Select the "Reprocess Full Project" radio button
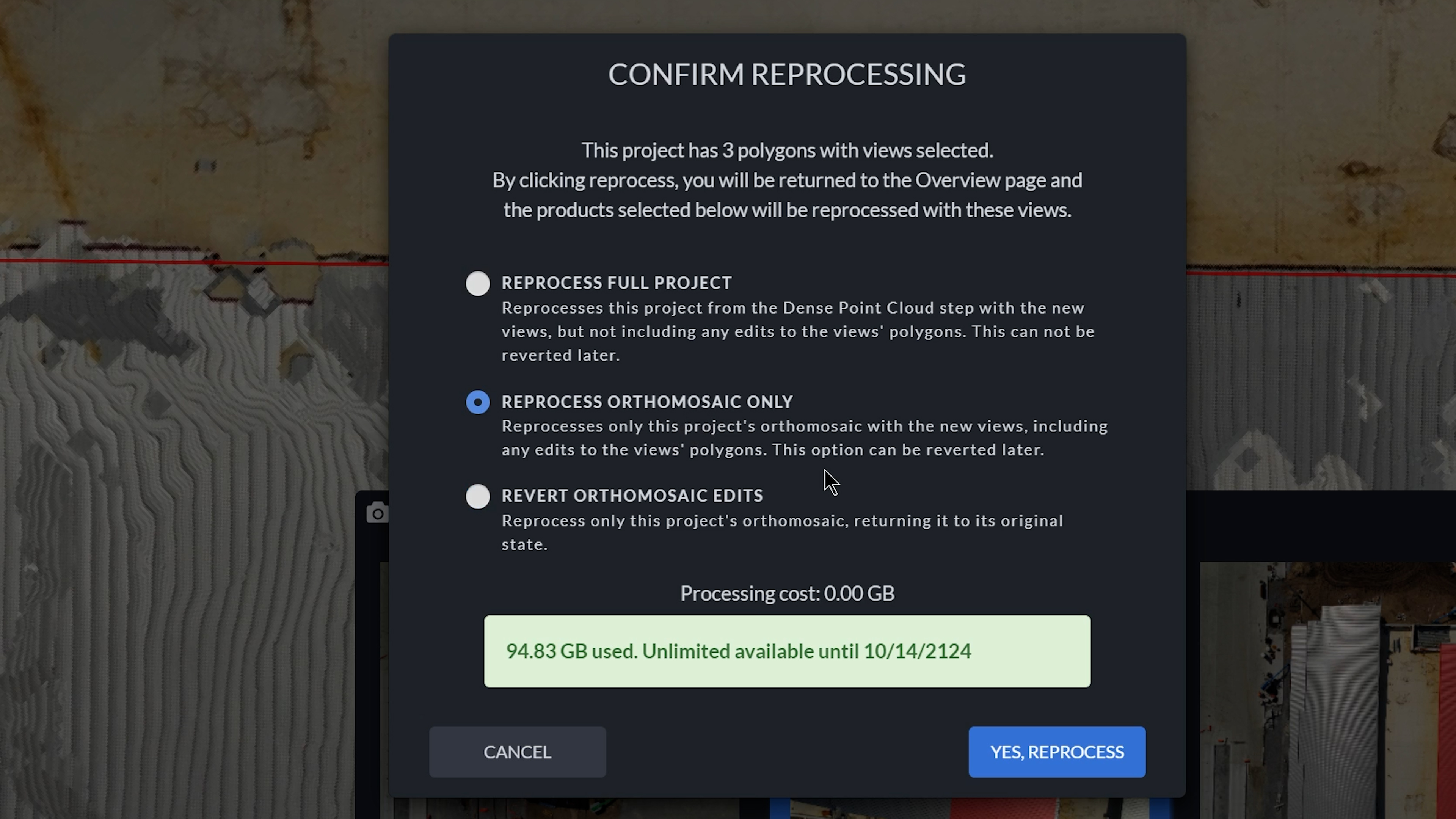 pyautogui.click(x=478, y=283)
